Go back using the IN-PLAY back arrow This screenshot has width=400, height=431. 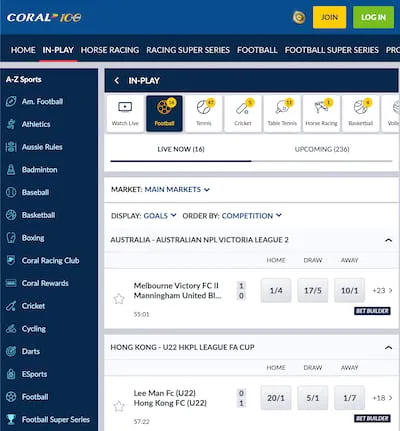116,81
